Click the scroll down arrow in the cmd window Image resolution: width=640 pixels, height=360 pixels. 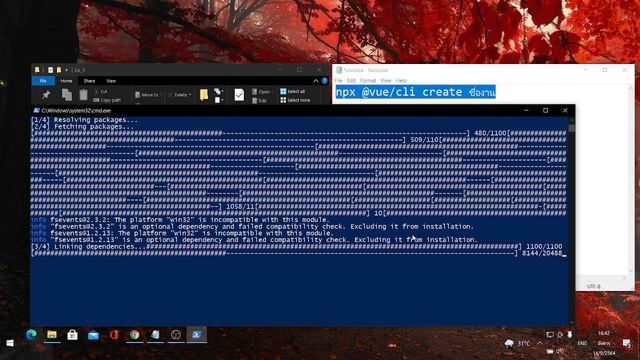[571, 322]
